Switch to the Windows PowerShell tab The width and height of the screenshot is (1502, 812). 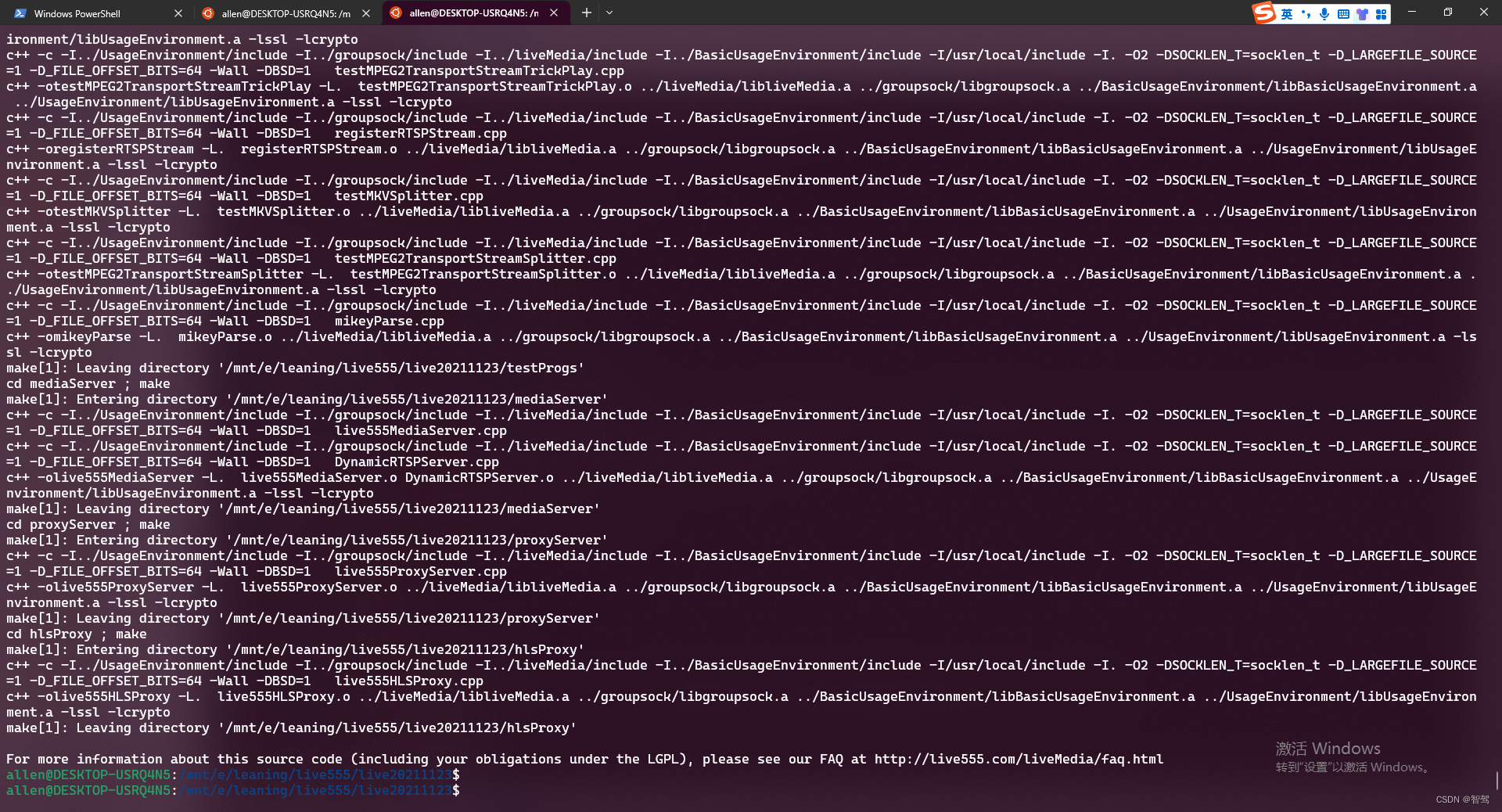click(98, 13)
